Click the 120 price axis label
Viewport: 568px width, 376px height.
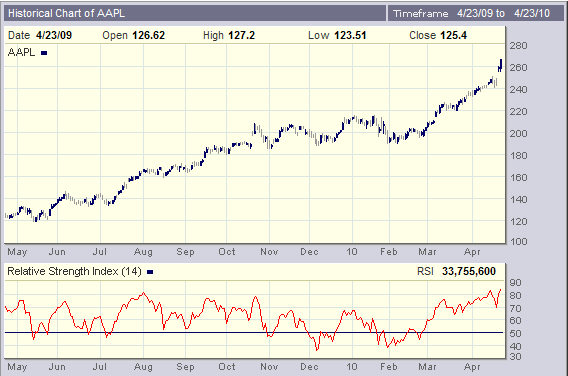point(518,222)
